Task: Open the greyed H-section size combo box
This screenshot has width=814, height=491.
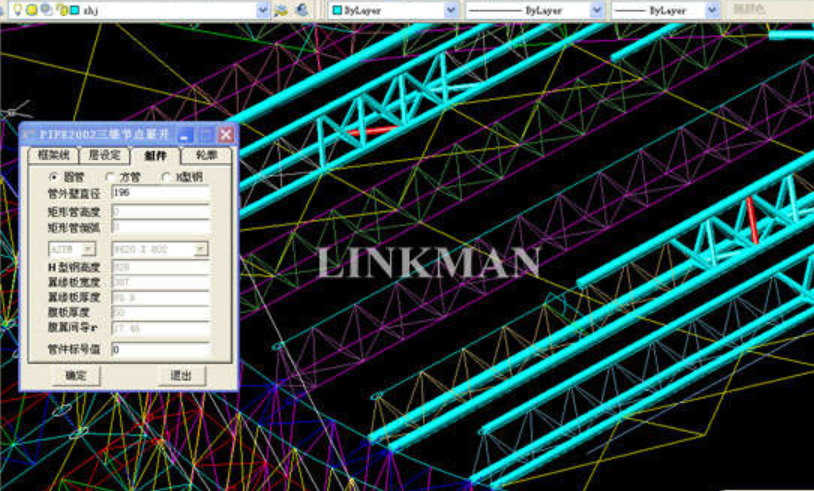Action: (160, 249)
